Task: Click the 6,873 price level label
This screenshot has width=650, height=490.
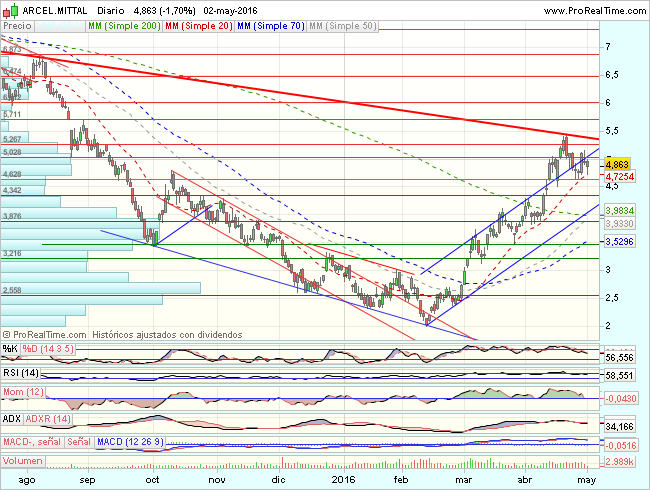Action: coord(12,49)
